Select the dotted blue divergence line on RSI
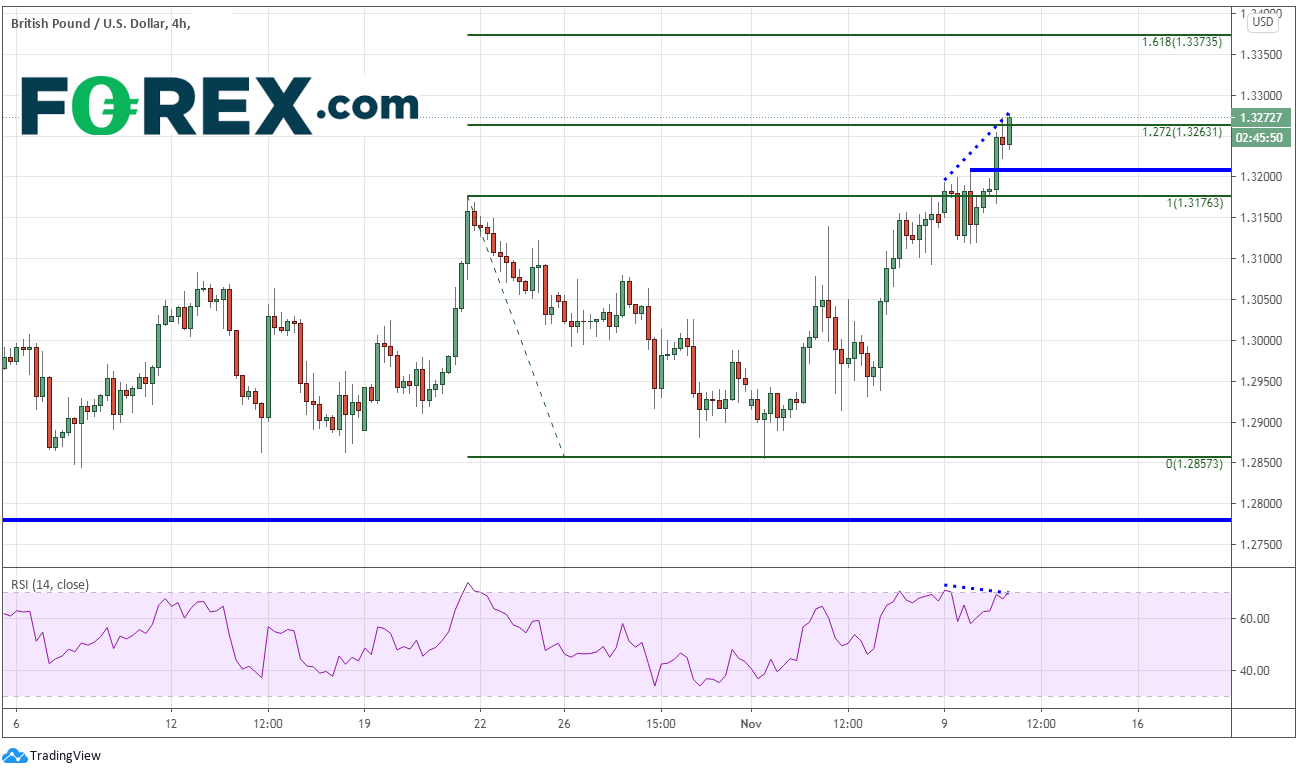1302x774 pixels. coord(974,589)
